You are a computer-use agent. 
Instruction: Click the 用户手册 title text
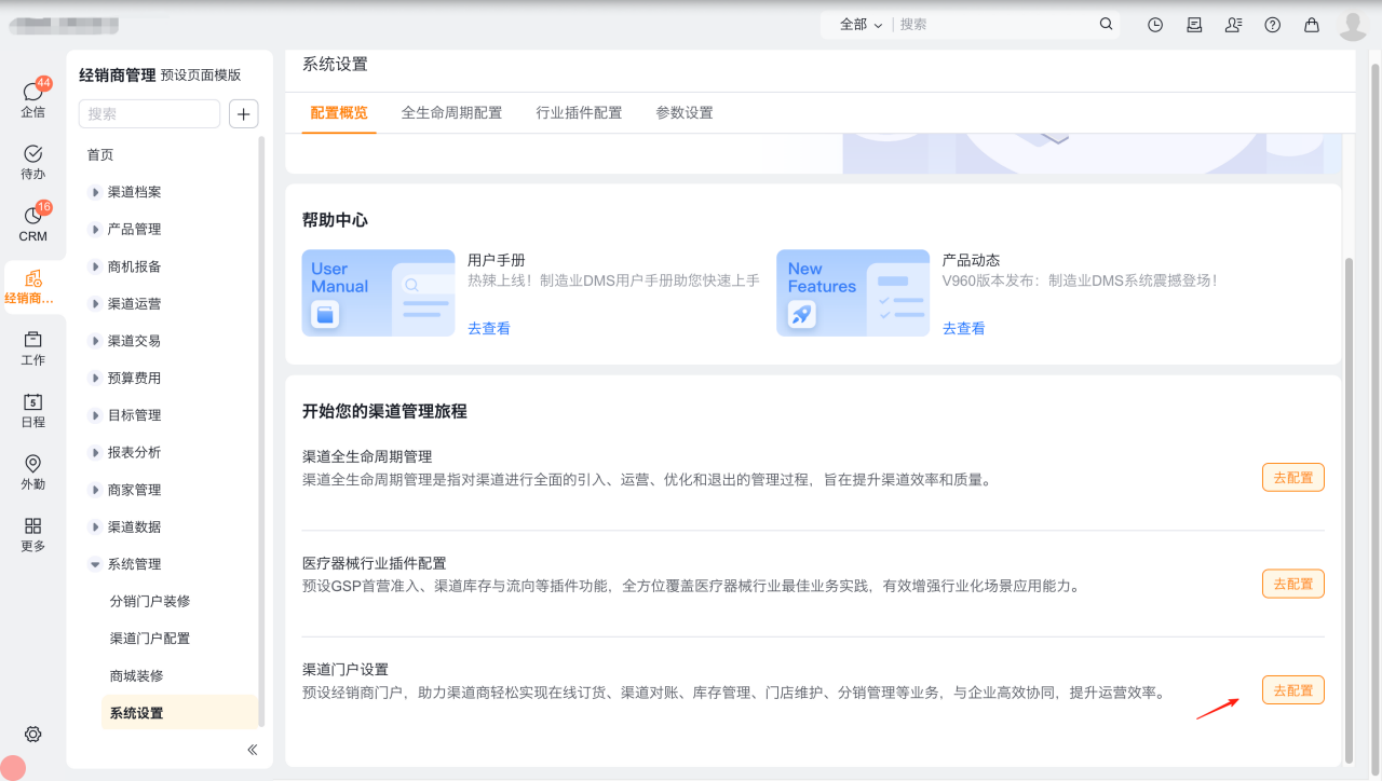496,260
